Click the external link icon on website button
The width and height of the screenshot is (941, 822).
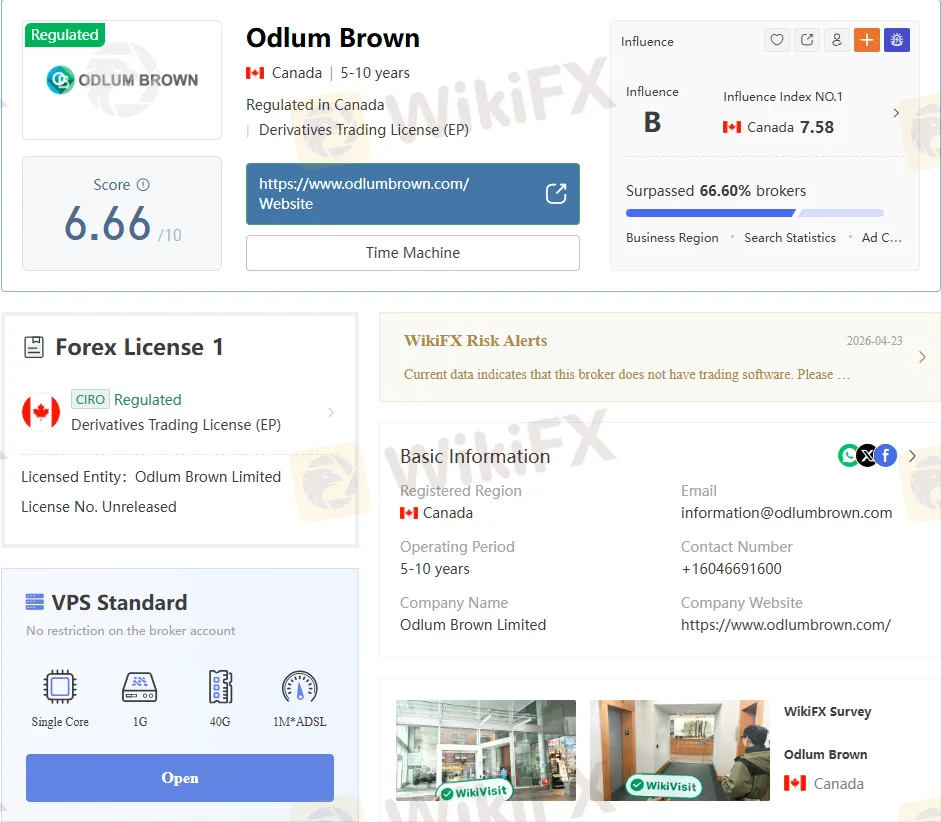pyautogui.click(x=556, y=194)
